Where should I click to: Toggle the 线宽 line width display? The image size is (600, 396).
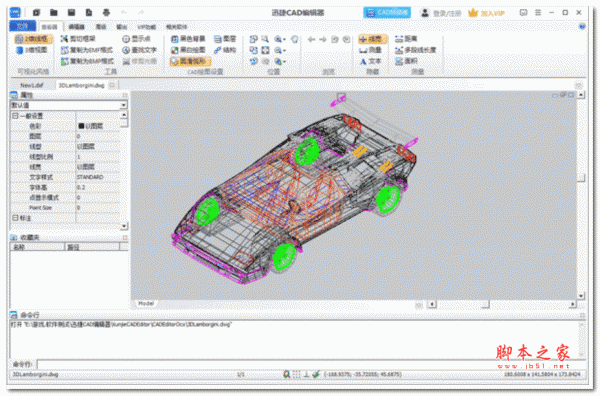tap(372, 39)
